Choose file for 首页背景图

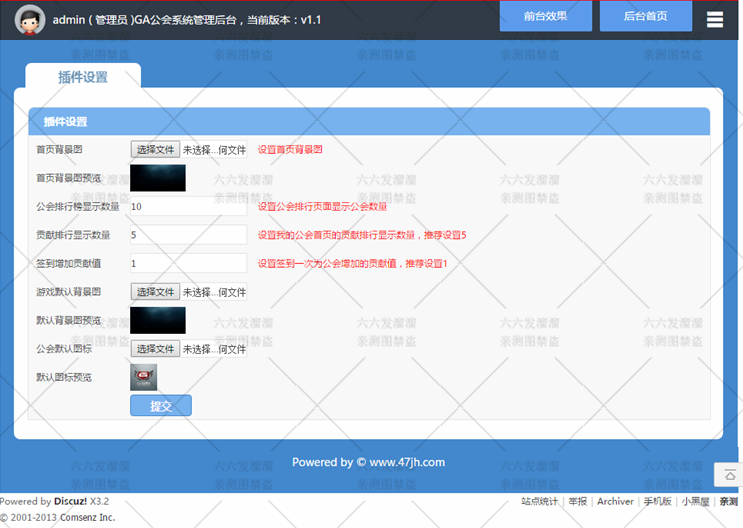click(155, 150)
